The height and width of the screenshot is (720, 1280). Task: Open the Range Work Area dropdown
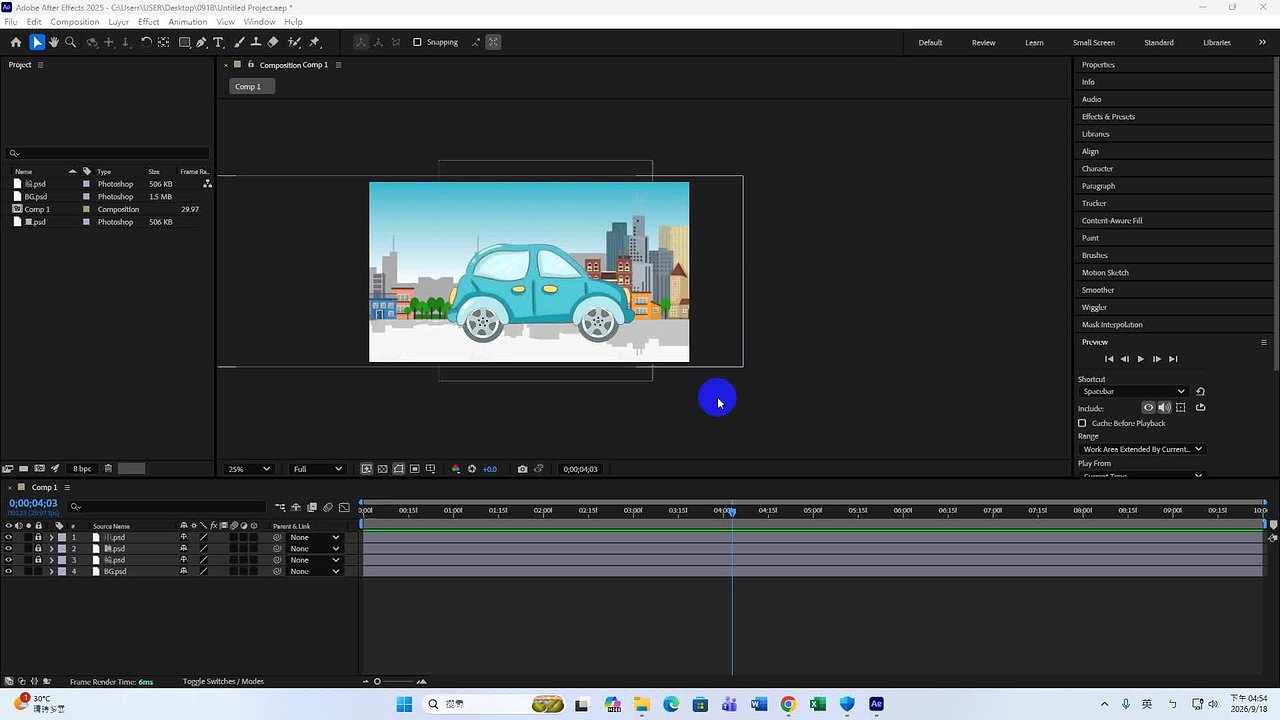point(1142,449)
